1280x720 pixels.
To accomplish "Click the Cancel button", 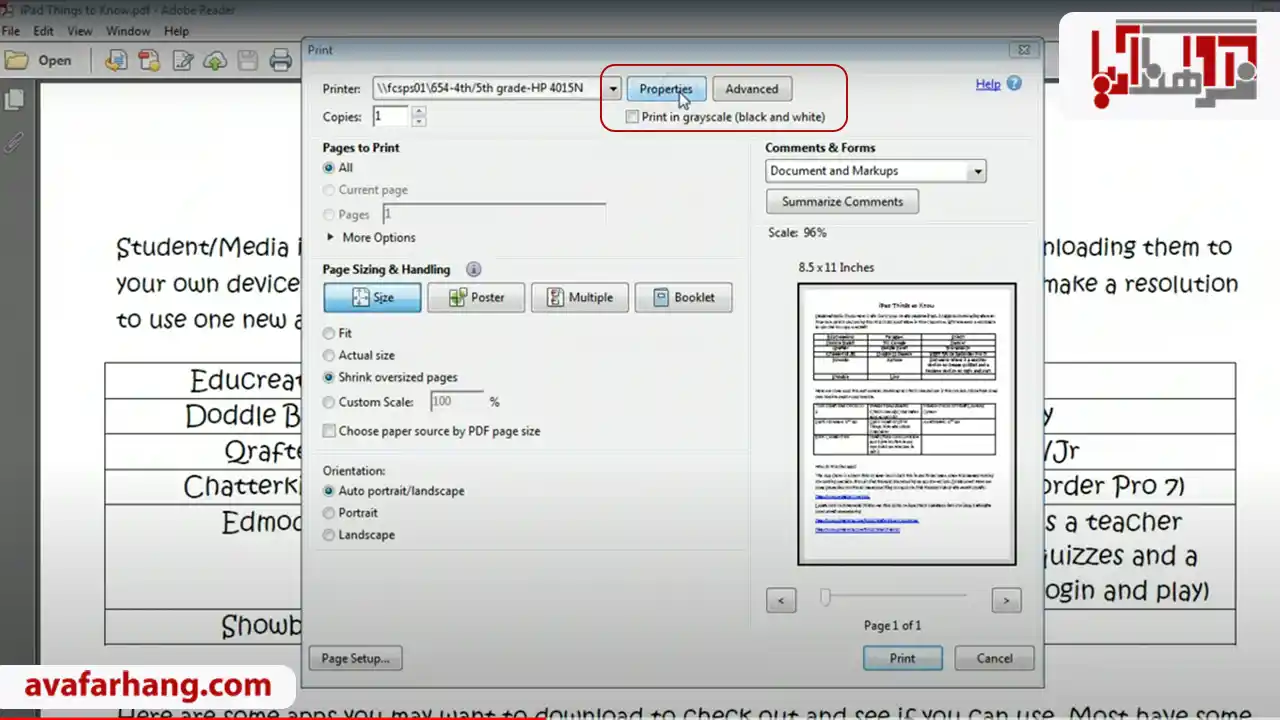I will [994, 658].
